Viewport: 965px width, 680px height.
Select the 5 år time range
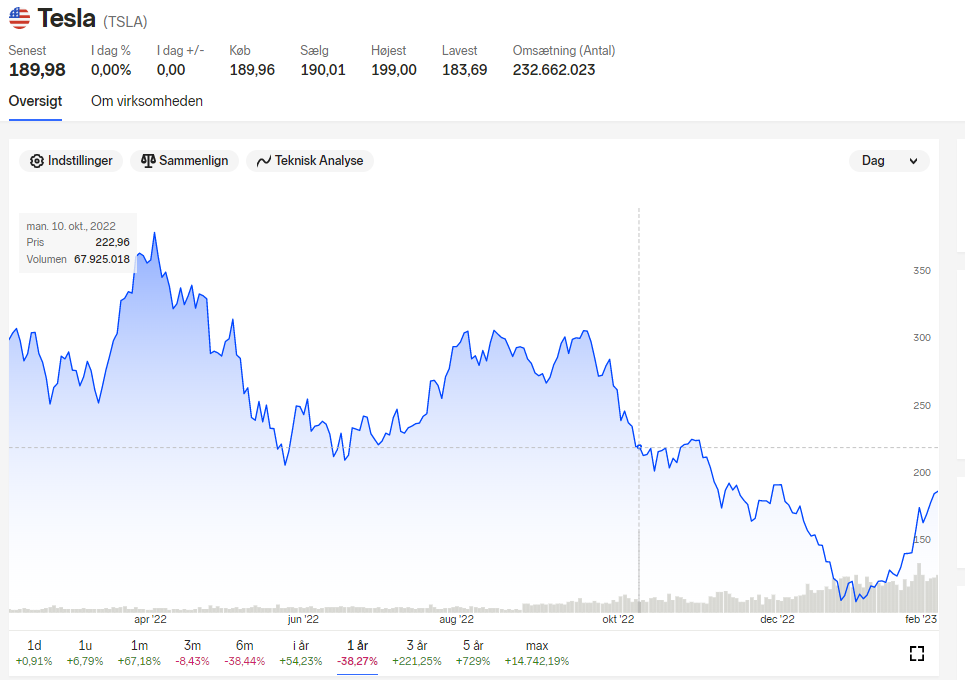tap(473, 653)
